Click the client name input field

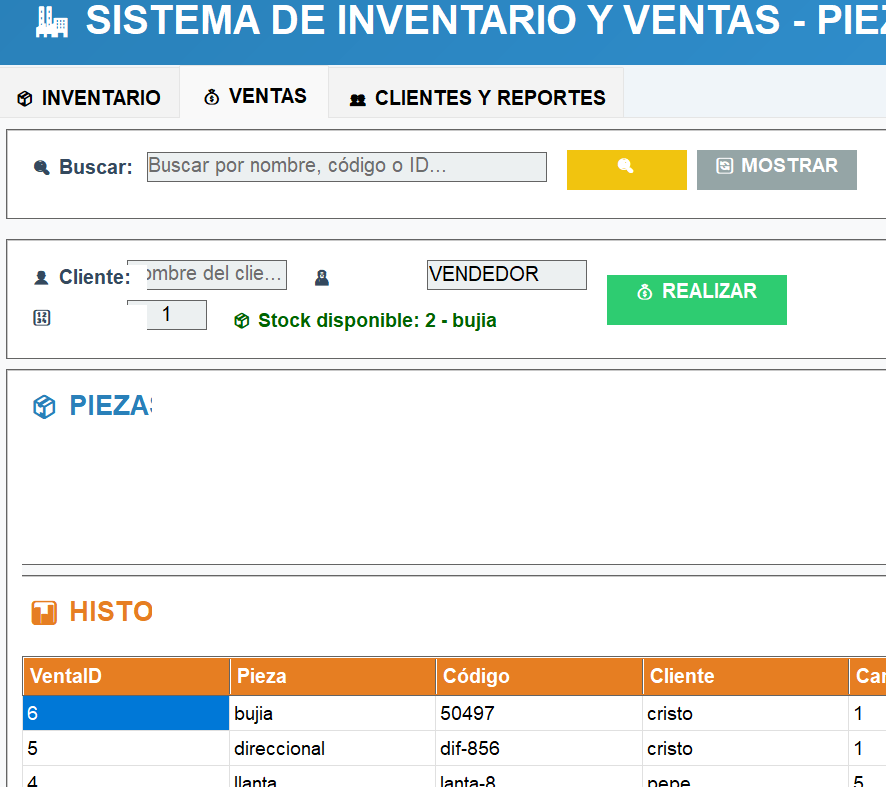tap(216, 275)
